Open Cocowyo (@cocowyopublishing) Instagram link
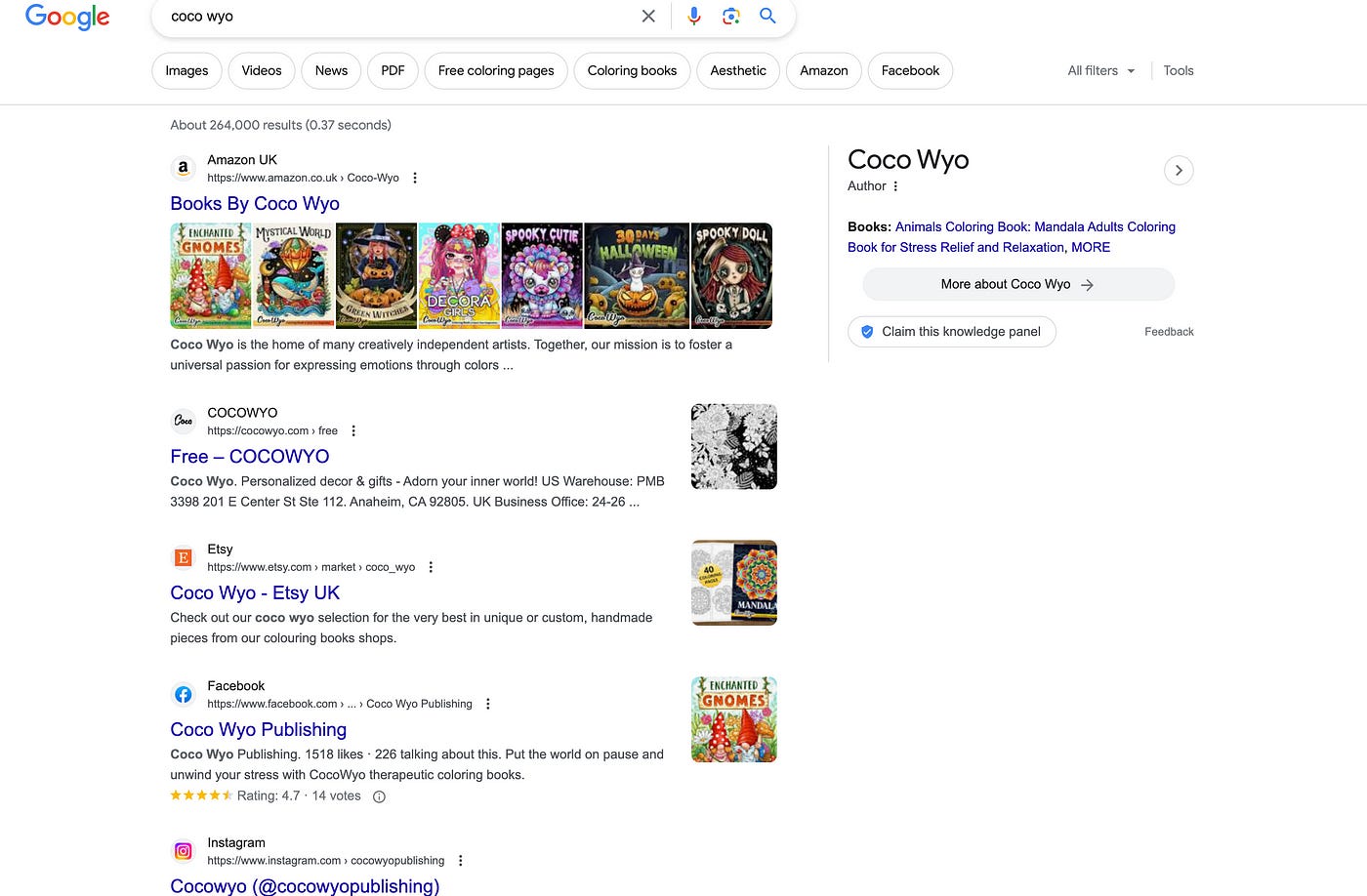1367x896 pixels. [x=305, y=885]
